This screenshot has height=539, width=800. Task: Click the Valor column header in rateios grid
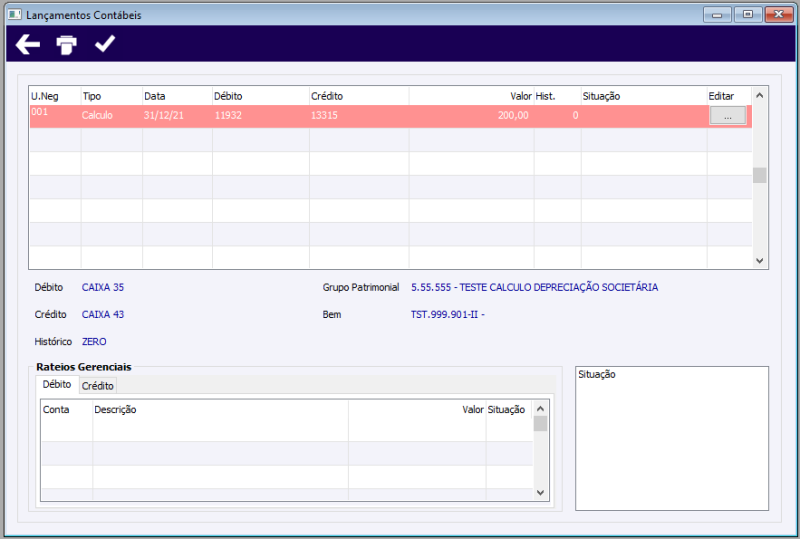pyautogui.click(x=417, y=409)
